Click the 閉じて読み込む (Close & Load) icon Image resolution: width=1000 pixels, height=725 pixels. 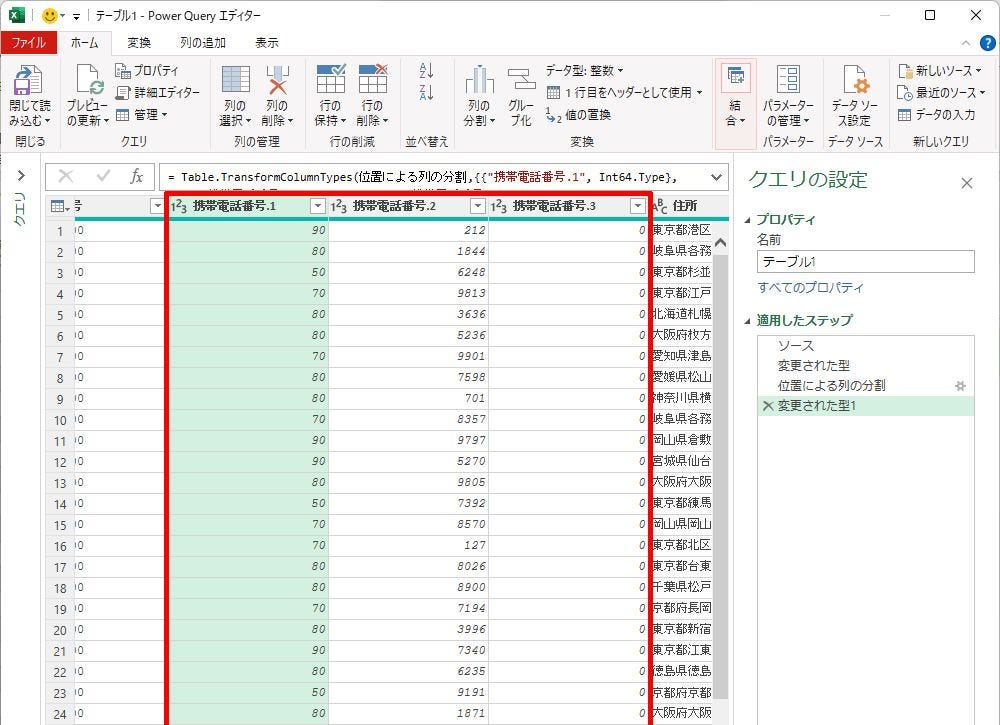(29, 82)
